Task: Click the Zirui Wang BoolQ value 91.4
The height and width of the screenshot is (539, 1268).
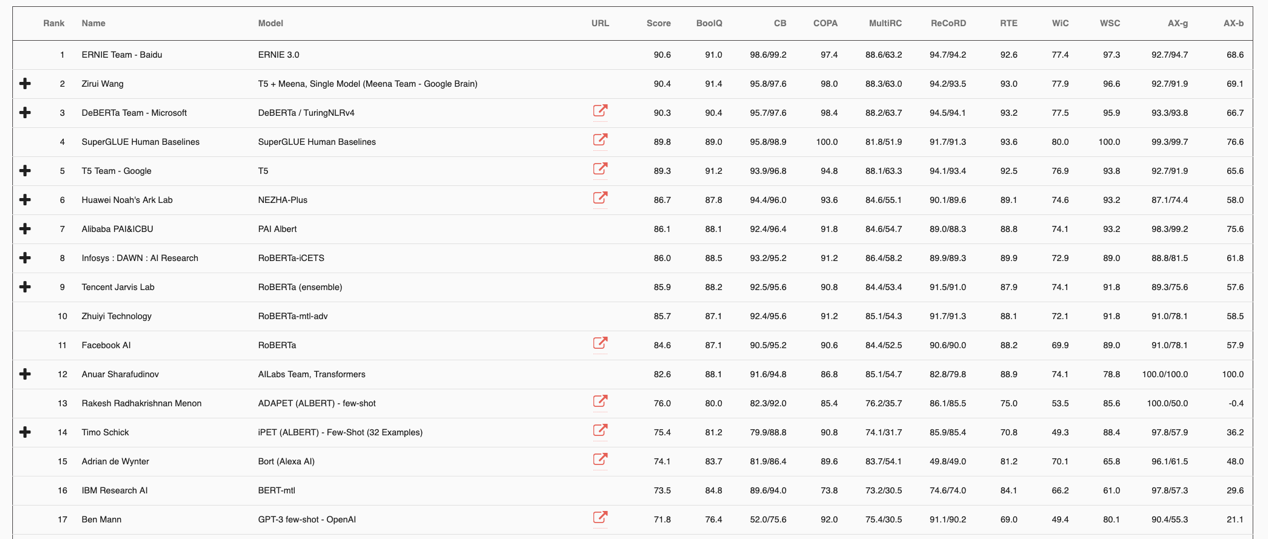Action: (713, 84)
